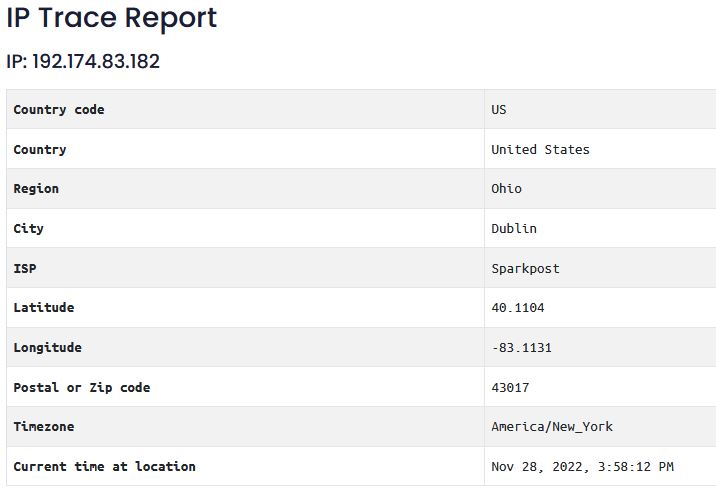Select the IP address 192.174.83.182 text
716x493 pixels.
[x=96, y=62]
